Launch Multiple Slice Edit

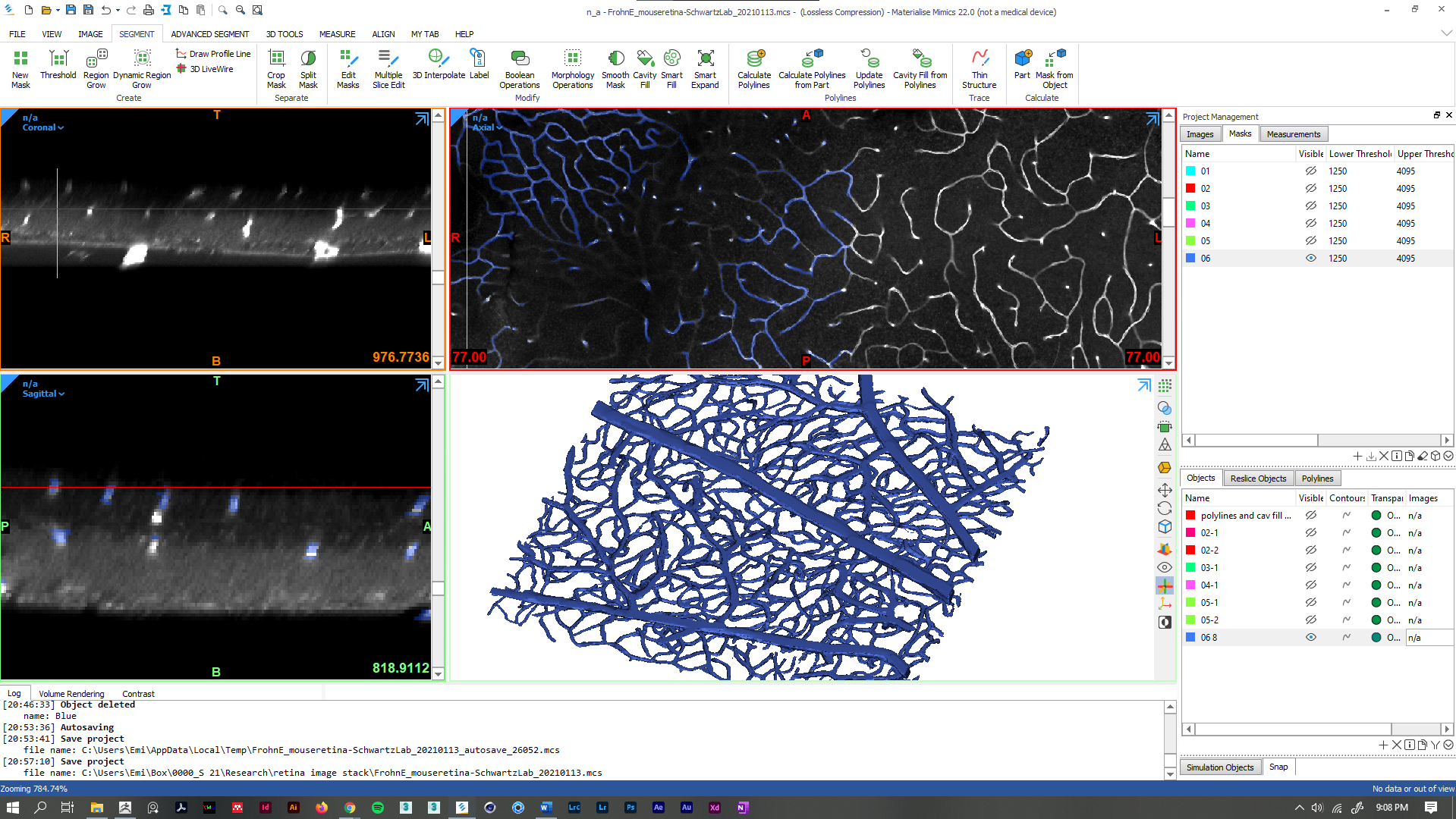[x=388, y=69]
